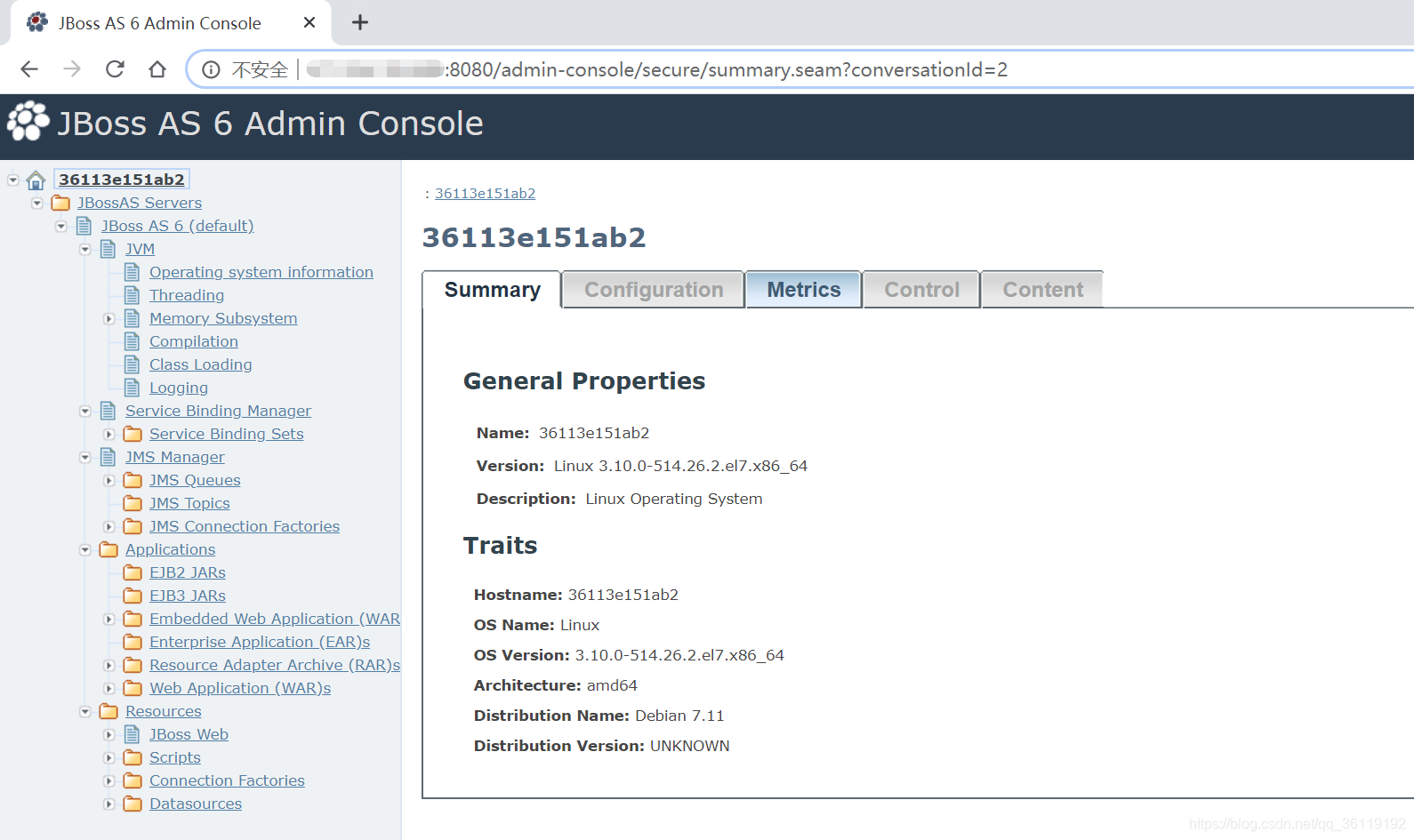Expand the Connection Factories node

109,780
